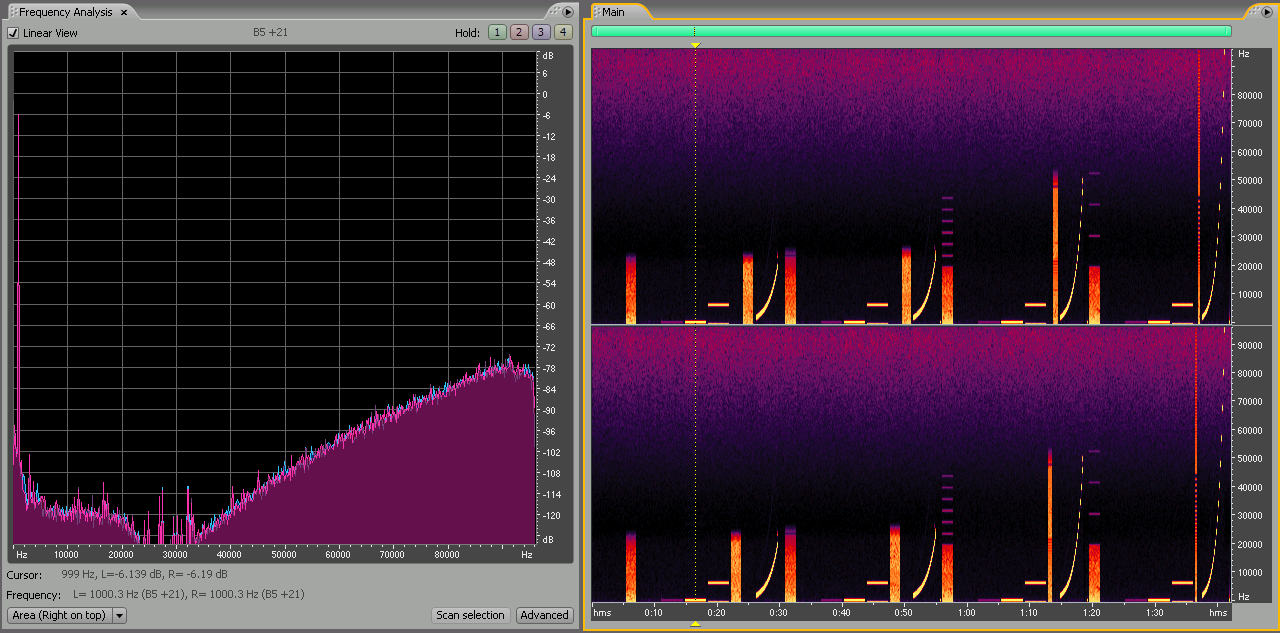The image size is (1280, 633).
Task: Click the frequency graph's horizontal Hz ruler
Action: click(274, 553)
